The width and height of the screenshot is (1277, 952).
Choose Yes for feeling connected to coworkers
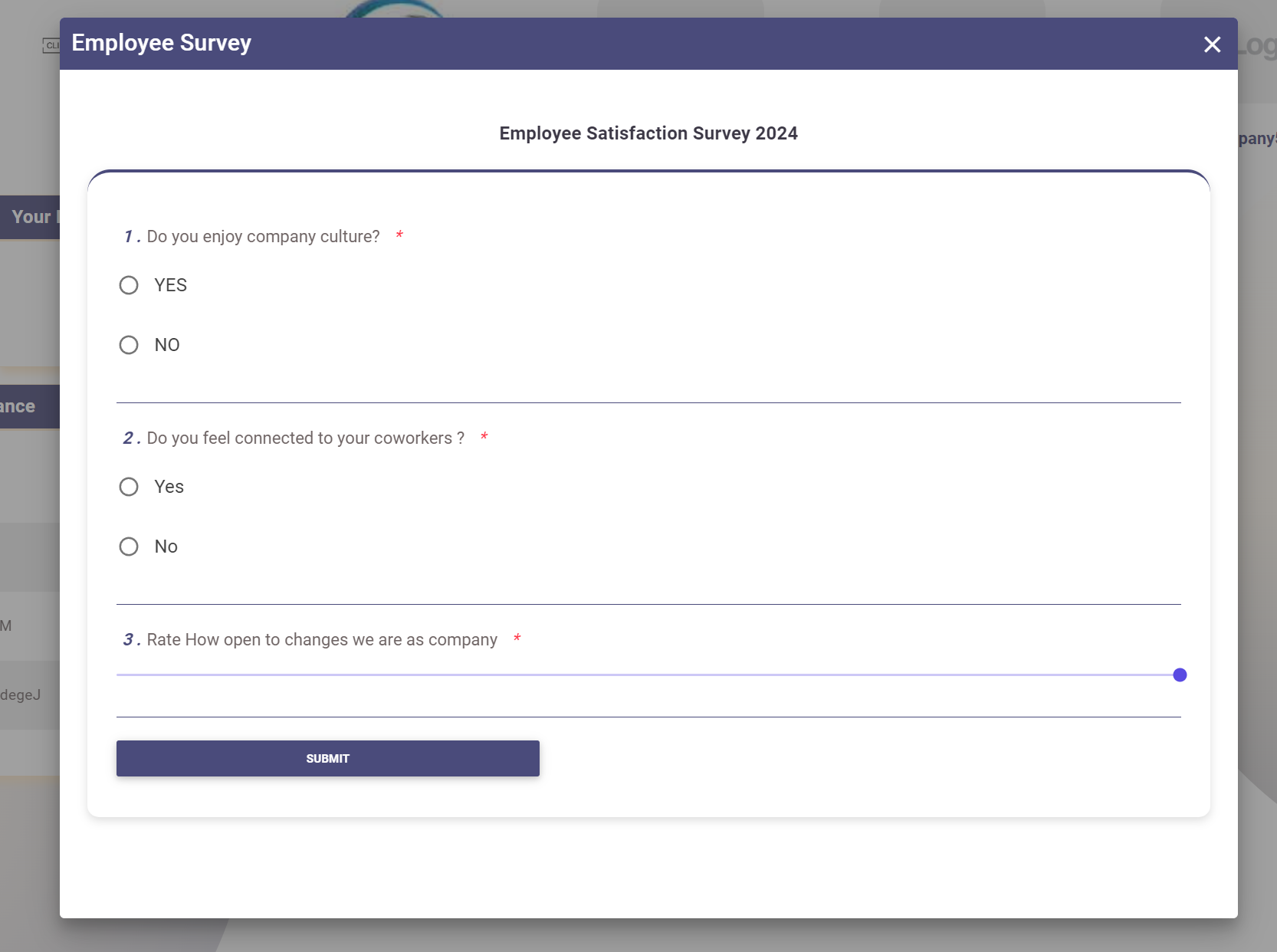click(129, 486)
